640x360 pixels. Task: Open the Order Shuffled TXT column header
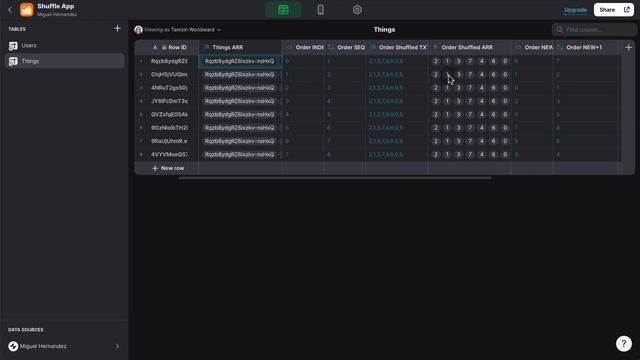coord(397,47)
